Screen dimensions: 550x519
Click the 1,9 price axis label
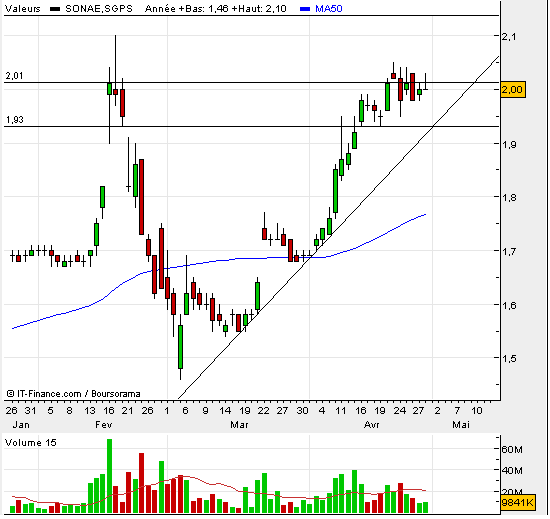(x=509, y=144)
